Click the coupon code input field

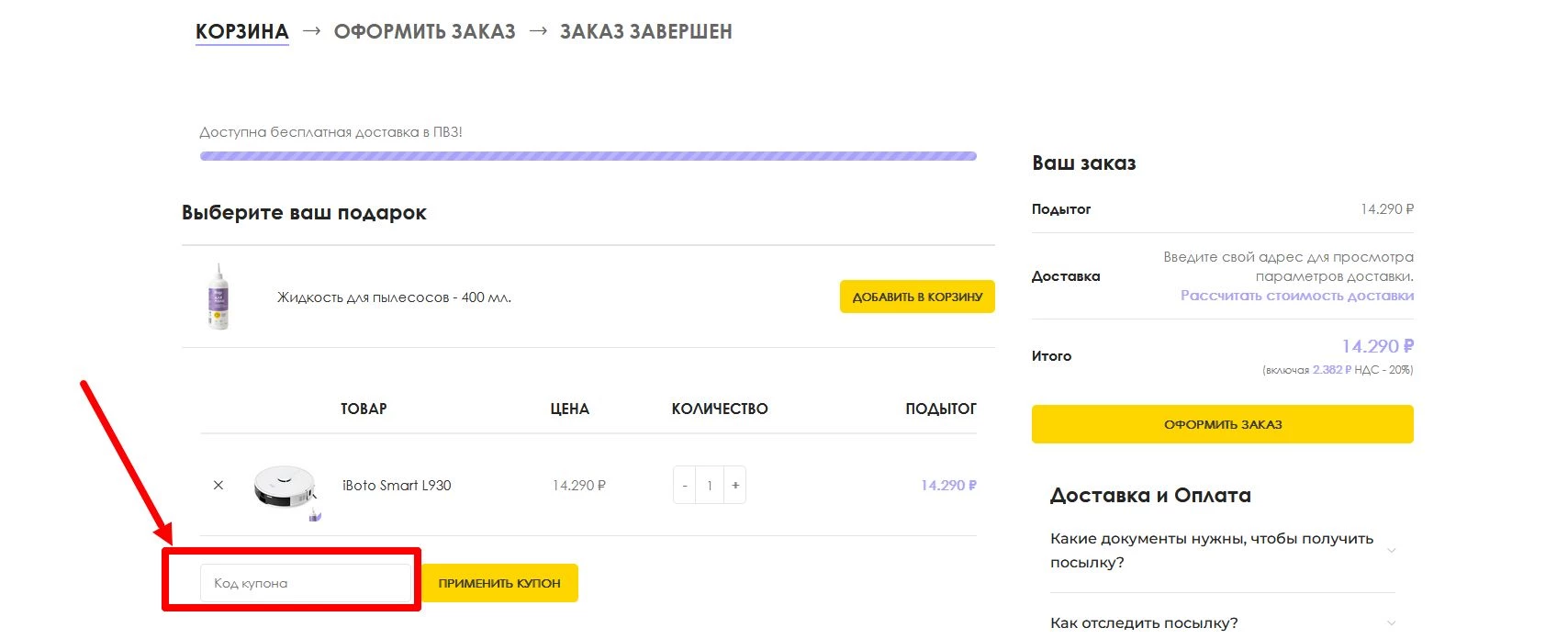pos(306,583)
